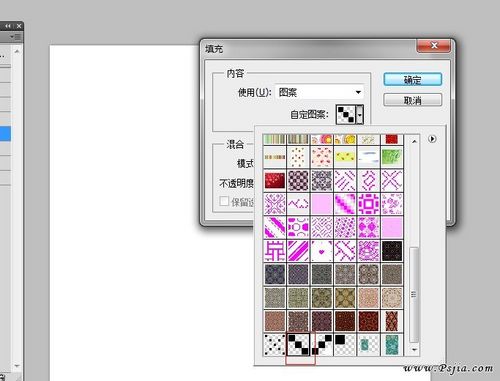Click the left panel scroll-up arrow
The image size is (500, 381).
point(17,51)
